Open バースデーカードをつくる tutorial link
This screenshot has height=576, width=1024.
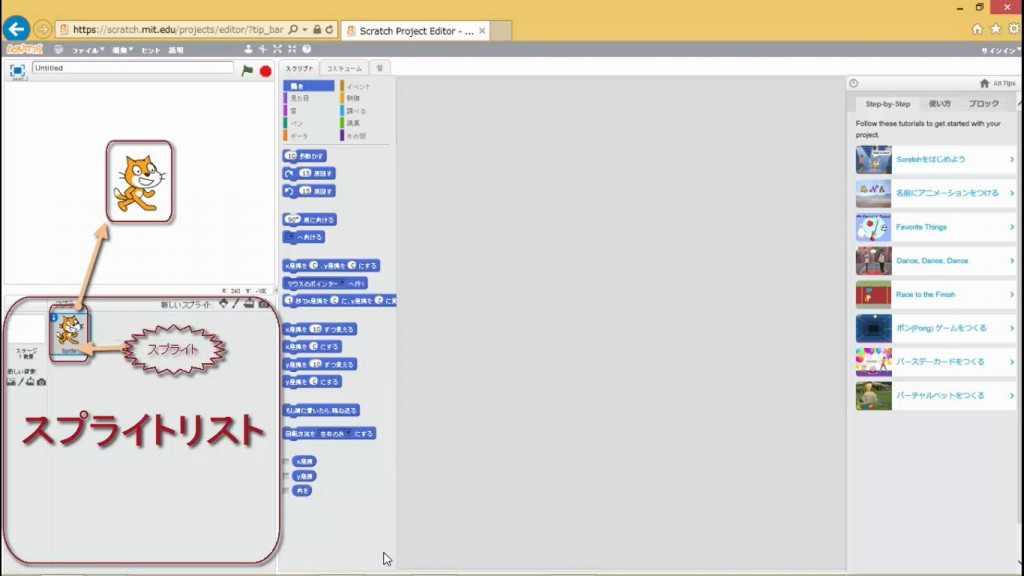click(940, 362)
